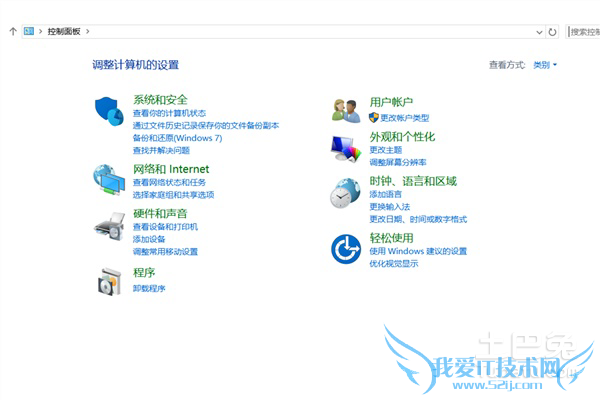Click the 添加语言 link
This screenshot has width=600, height=400.
click(x=386, y=194)
